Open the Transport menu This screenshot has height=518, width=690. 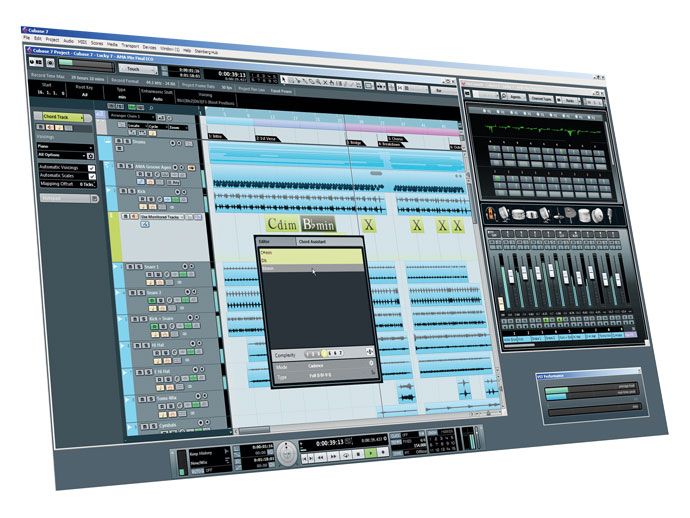pos(130,45)
